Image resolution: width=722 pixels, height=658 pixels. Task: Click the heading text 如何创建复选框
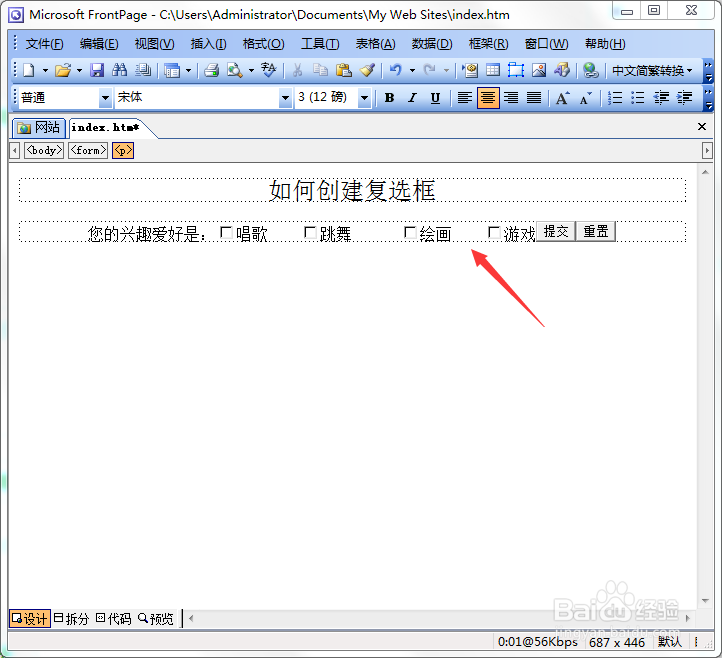pyautogui.click(x=352, y=190)
